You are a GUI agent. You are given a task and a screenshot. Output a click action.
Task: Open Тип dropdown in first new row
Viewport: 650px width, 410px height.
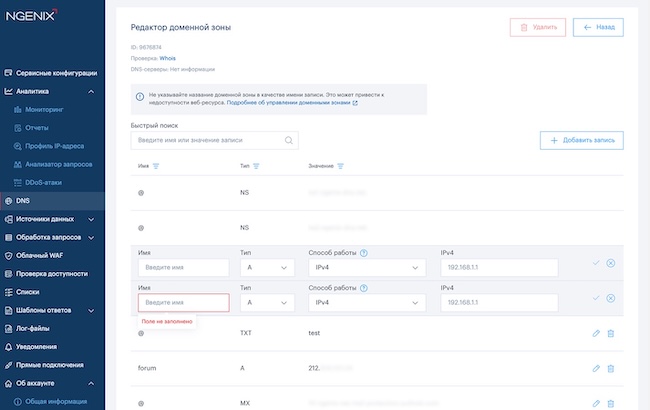[x=268, y=268]
